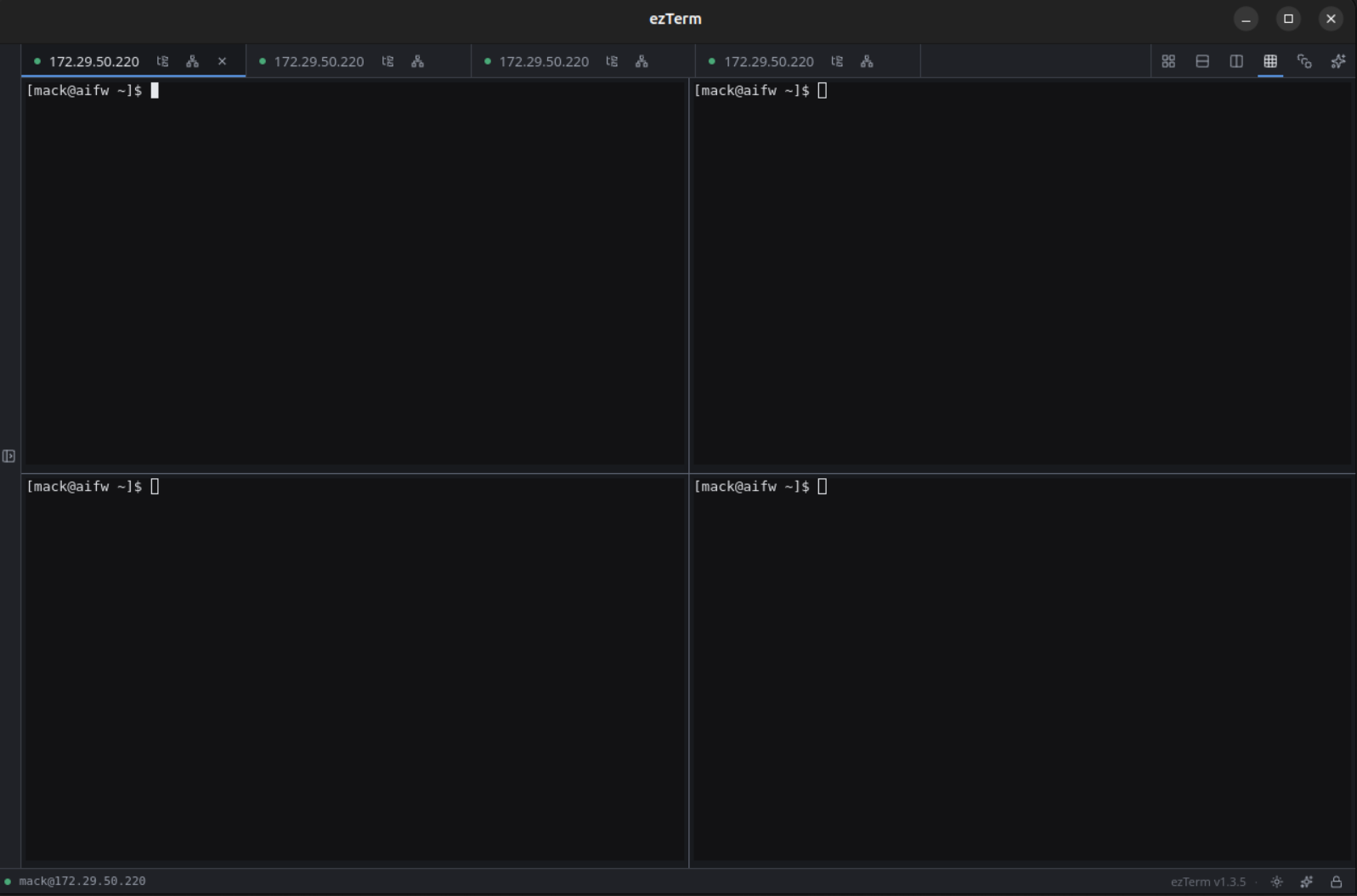Open file tree icon on the second tab

pos(388,61)
